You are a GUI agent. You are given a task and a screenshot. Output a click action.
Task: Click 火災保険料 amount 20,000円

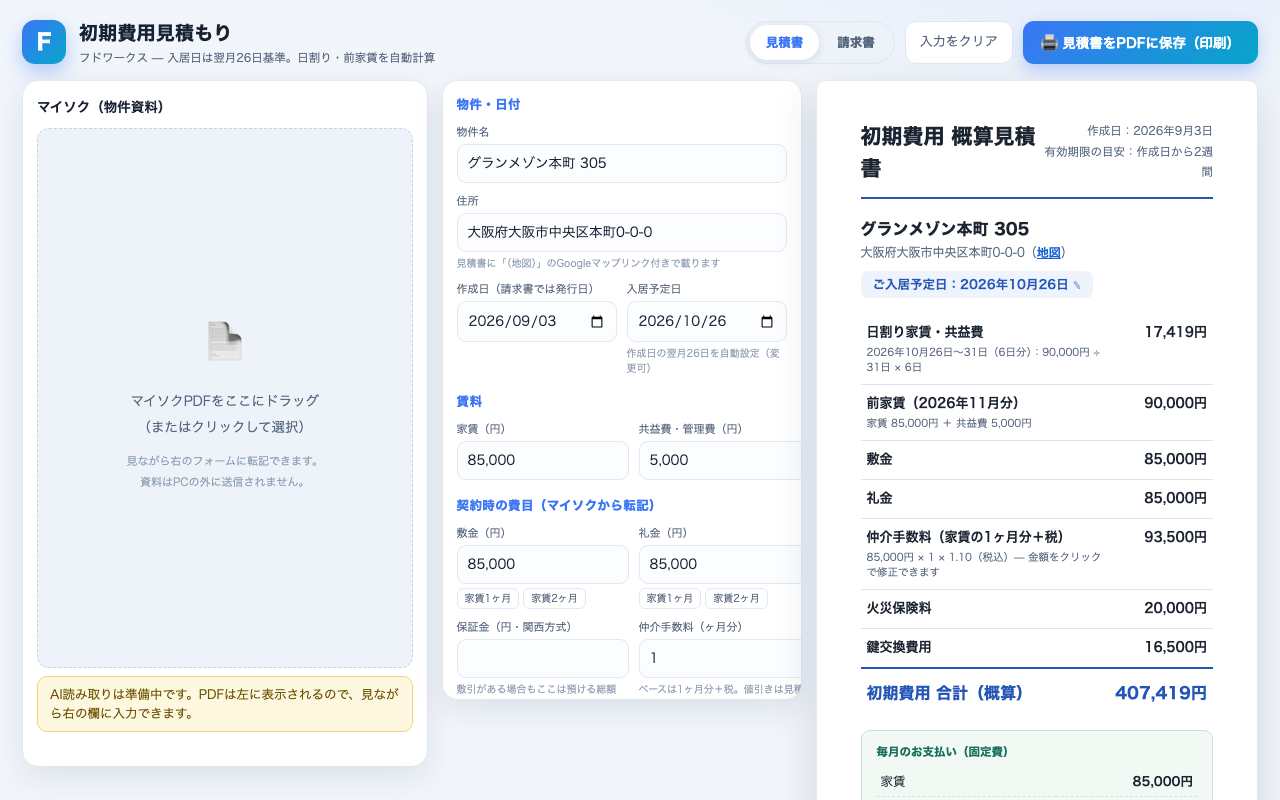point(1175,608)
